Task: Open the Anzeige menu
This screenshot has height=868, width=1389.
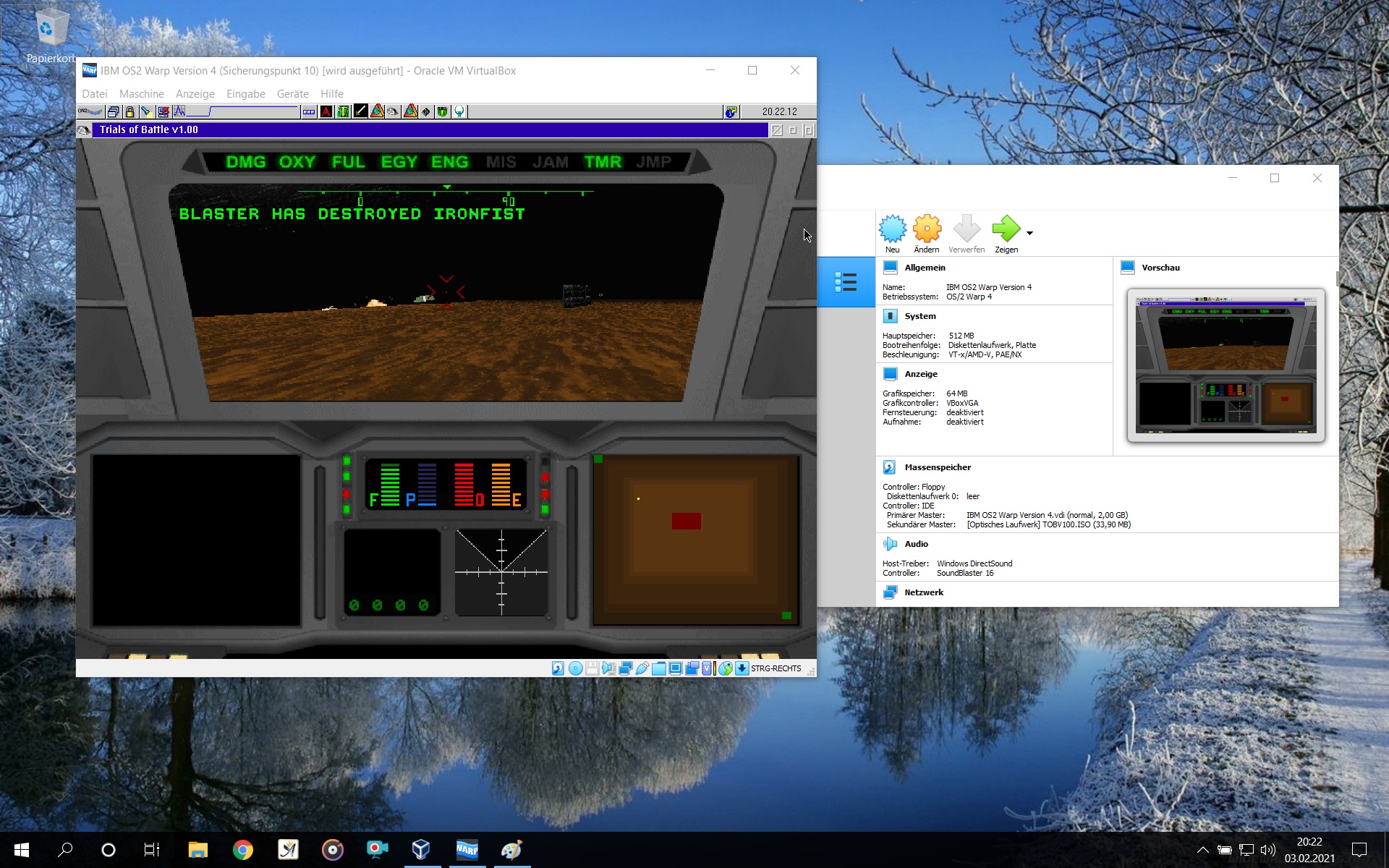Action: (x=195, y=94)
